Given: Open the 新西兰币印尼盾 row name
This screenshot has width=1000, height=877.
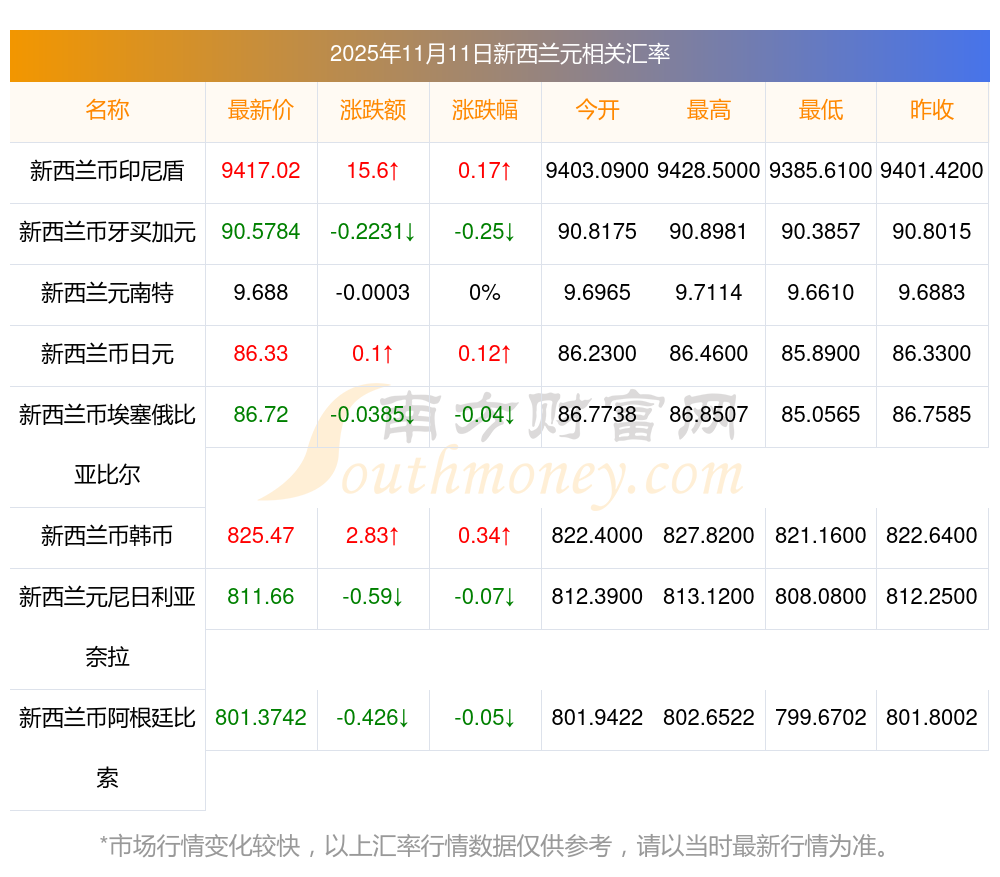Looking at the screenshot, I should point(107,171).
